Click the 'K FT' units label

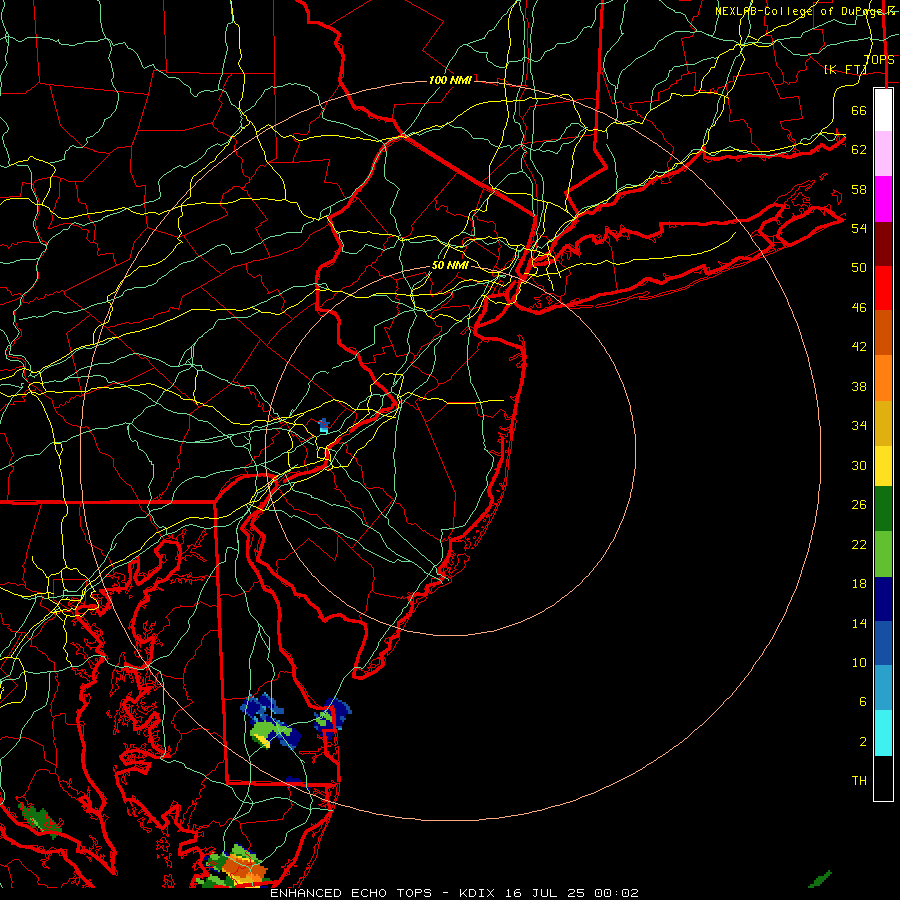coord(845,70)
